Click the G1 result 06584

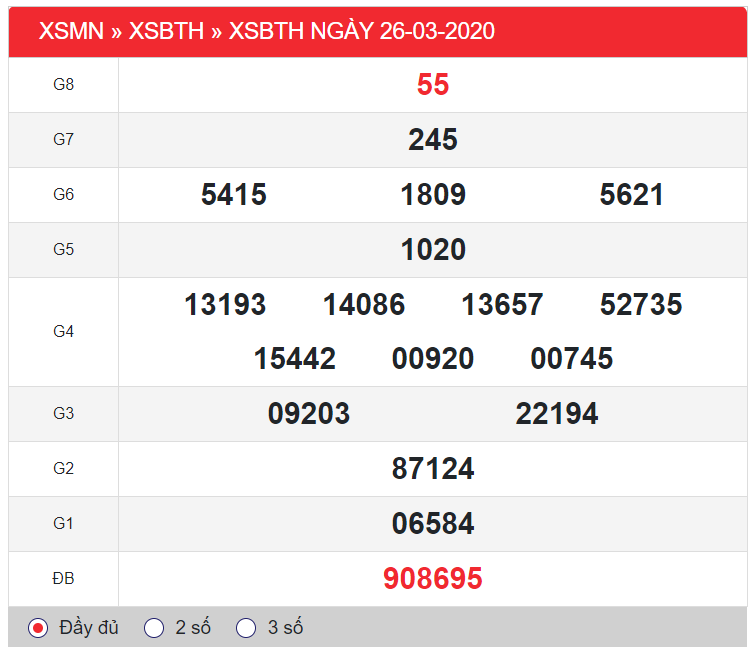[x=433, y=524]
